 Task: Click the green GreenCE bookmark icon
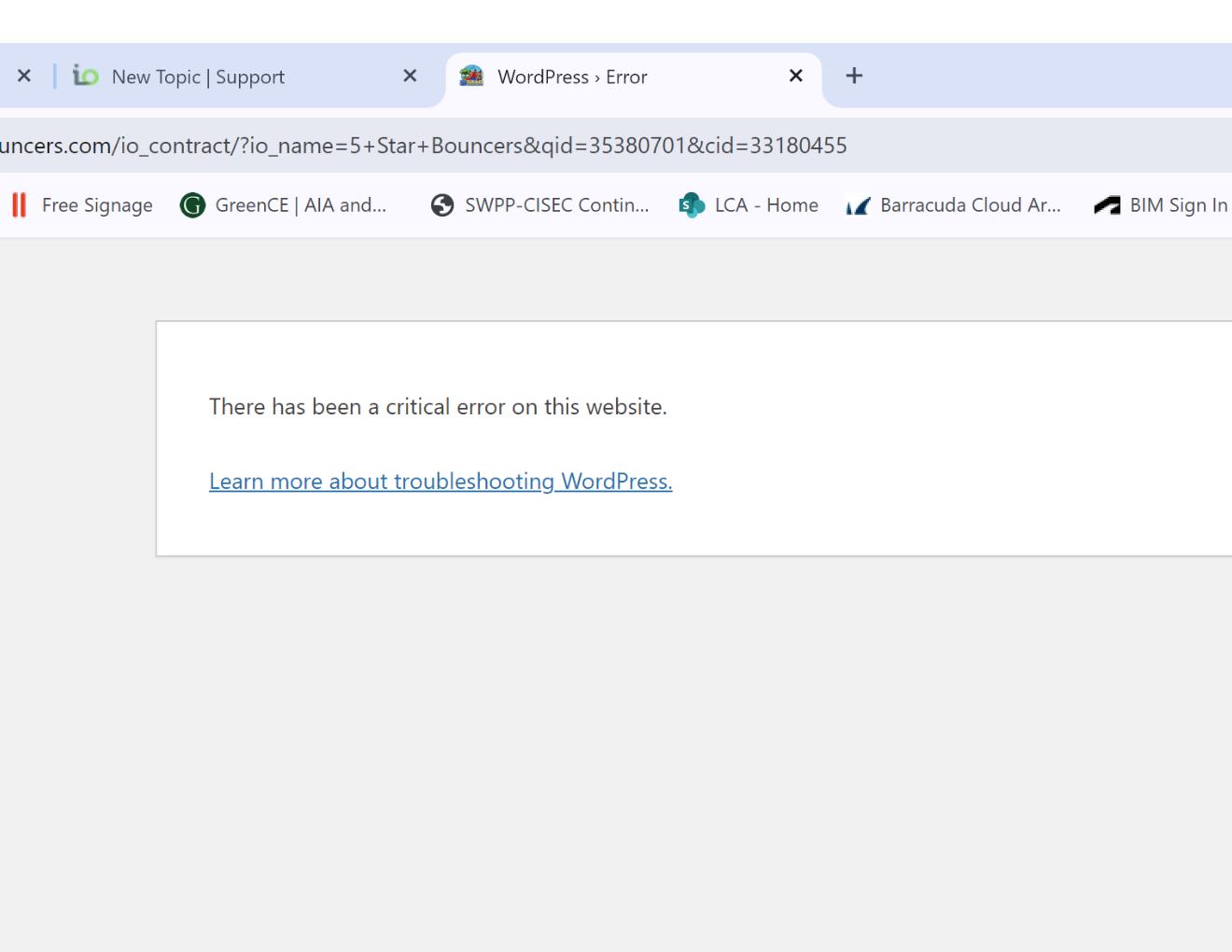click(192, 205)
